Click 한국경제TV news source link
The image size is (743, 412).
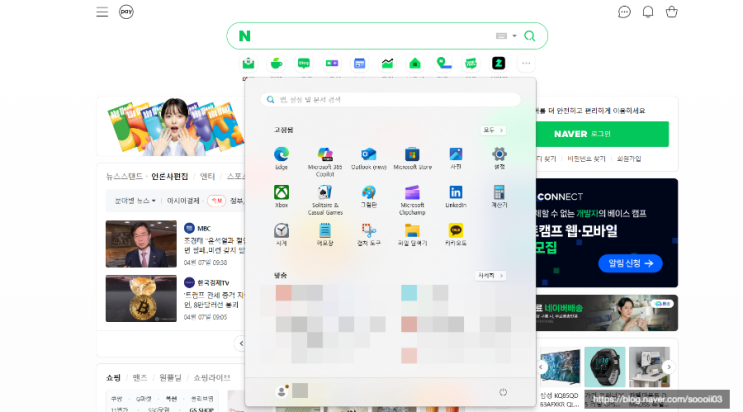click(207, 283)
